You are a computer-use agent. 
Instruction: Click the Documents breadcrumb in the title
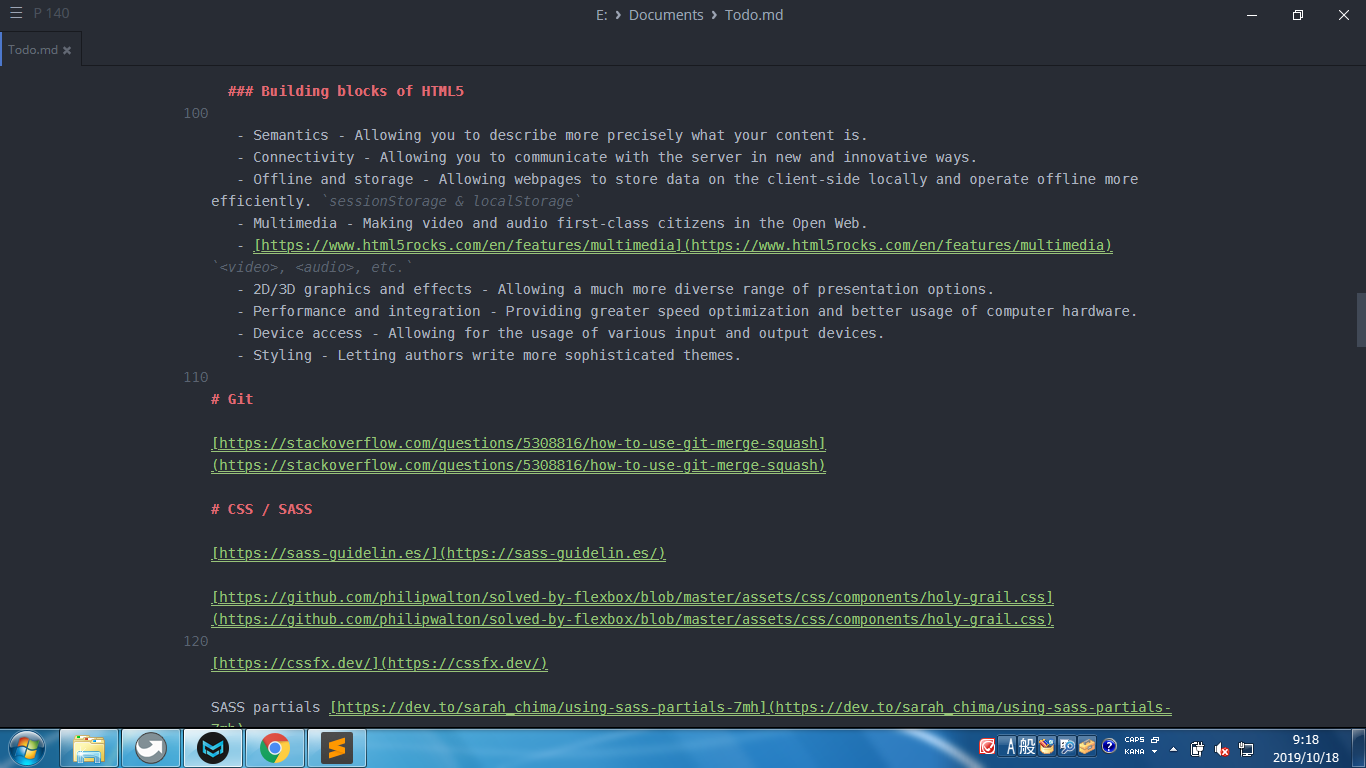tap(666, 15)
